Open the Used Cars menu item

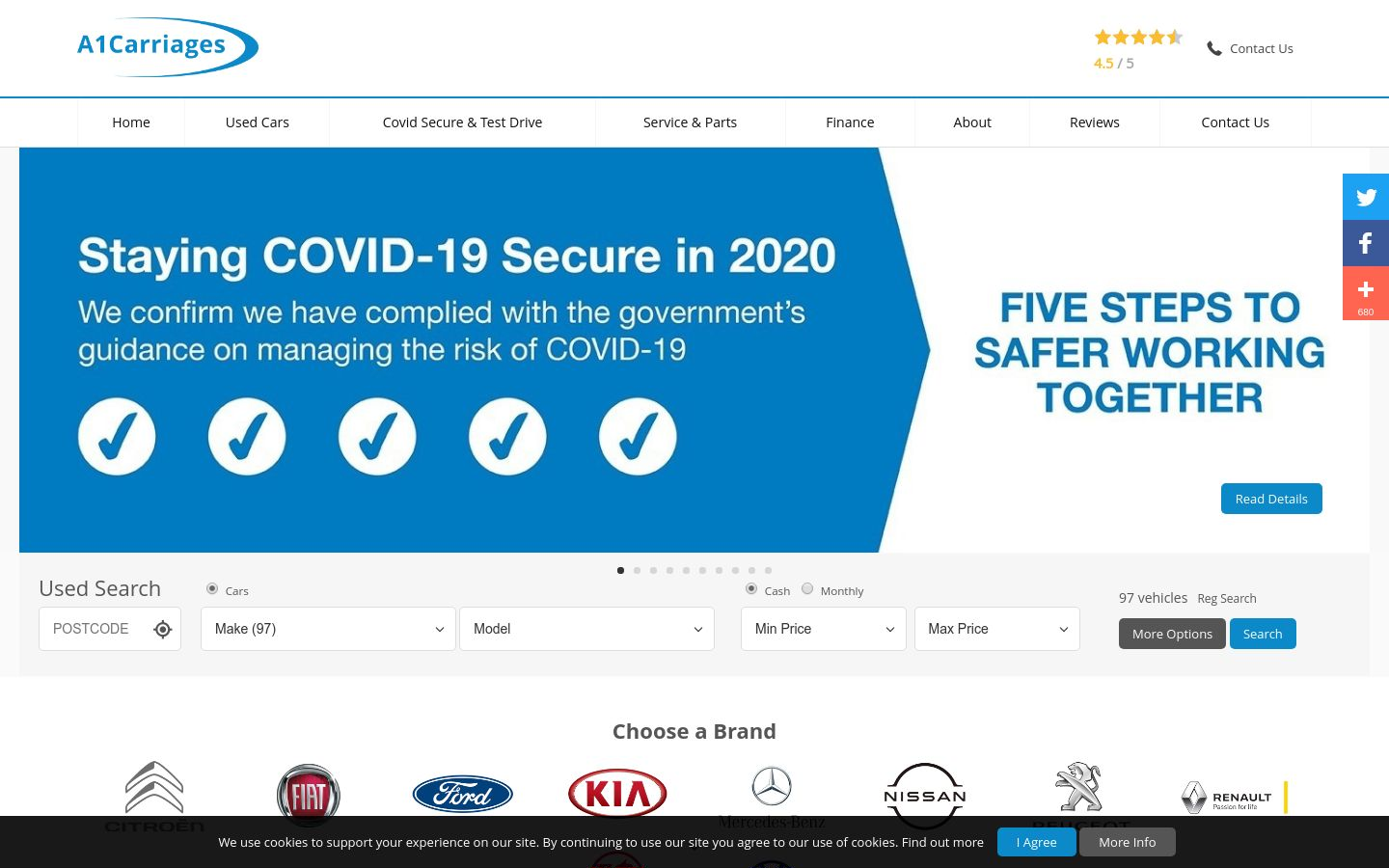(258, 122)
